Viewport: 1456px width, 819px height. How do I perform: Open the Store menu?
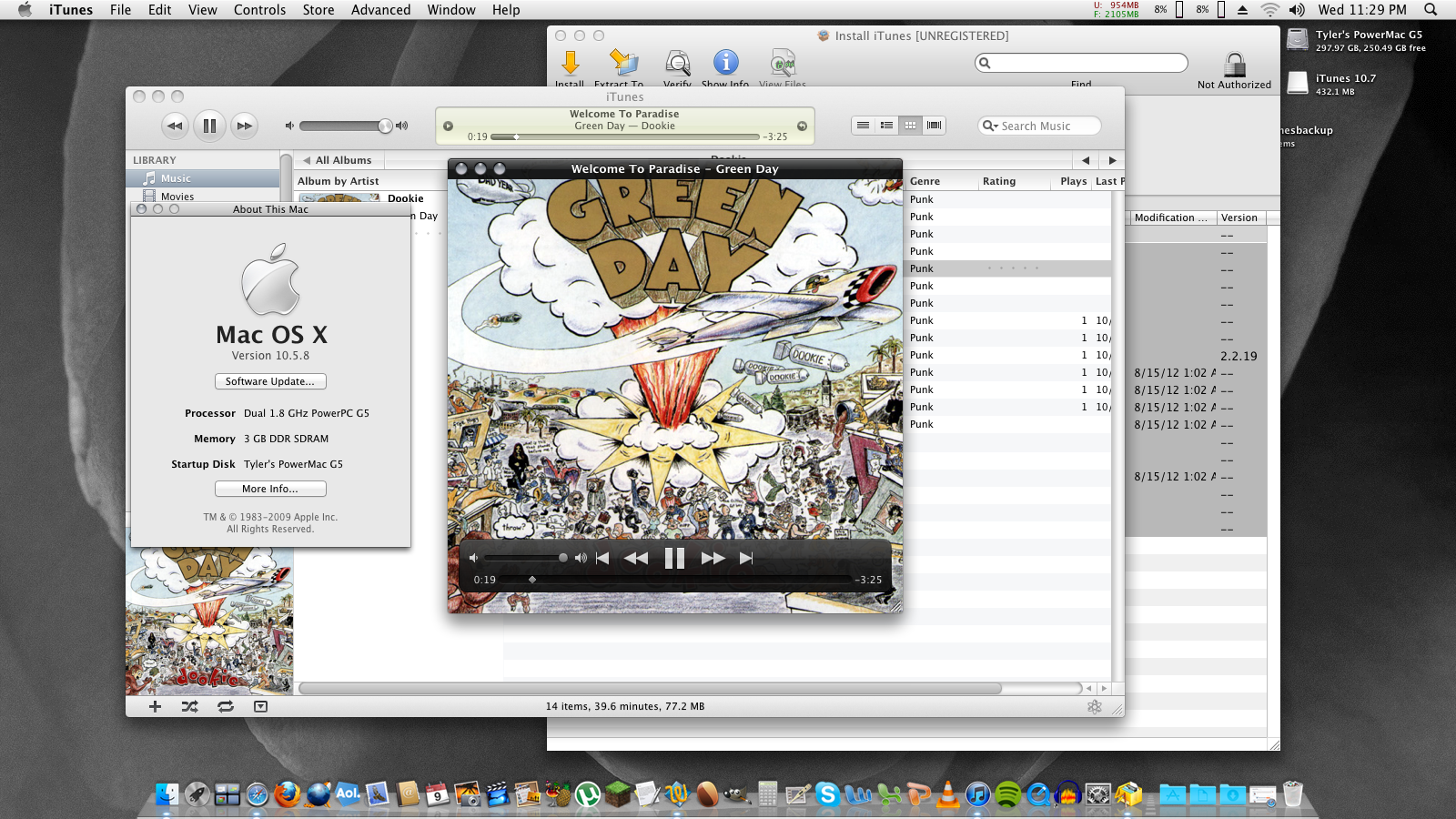318,10
